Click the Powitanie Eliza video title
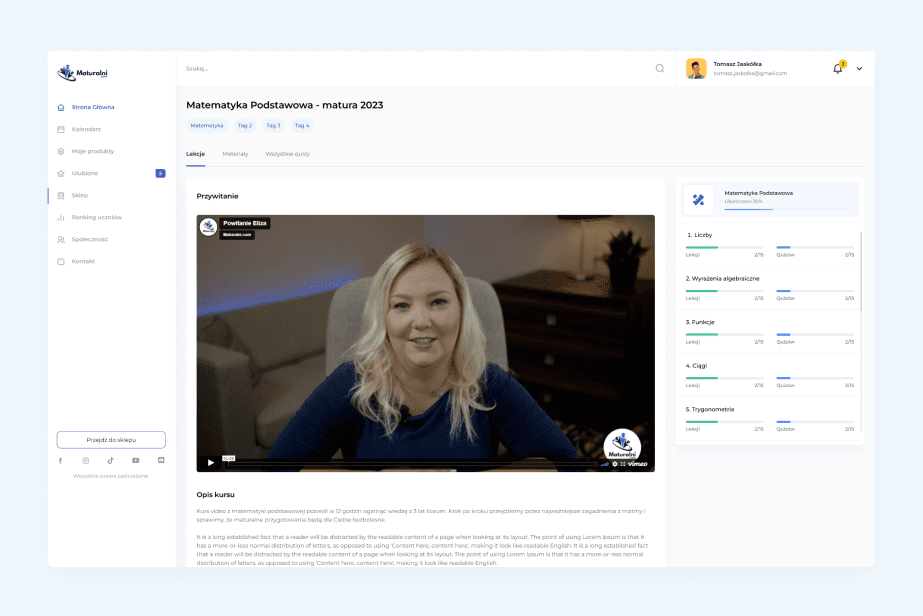This screenshot has width=923, height=616. point(245,223)
